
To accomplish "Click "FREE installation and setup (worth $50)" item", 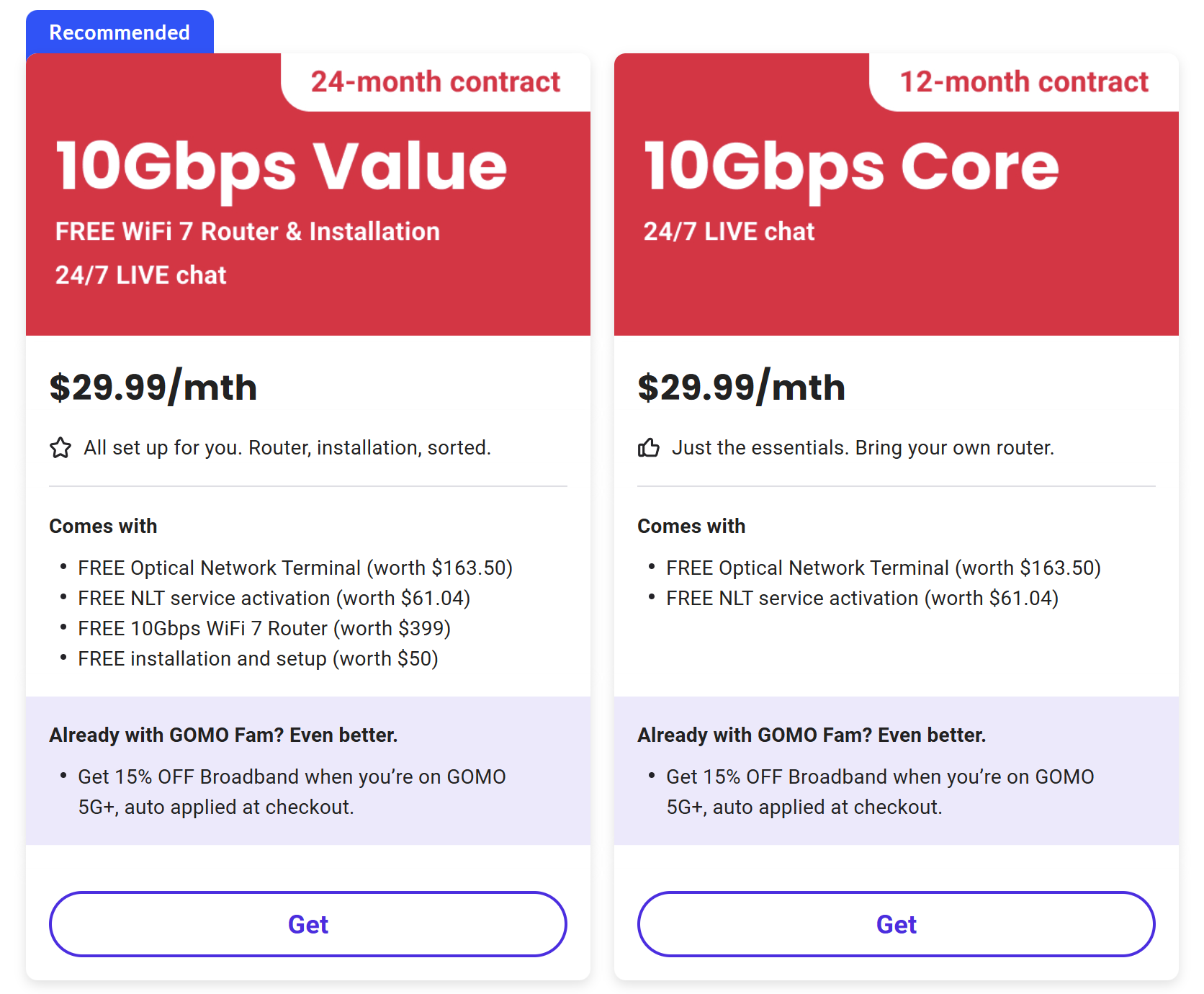I will click(258, 659).
